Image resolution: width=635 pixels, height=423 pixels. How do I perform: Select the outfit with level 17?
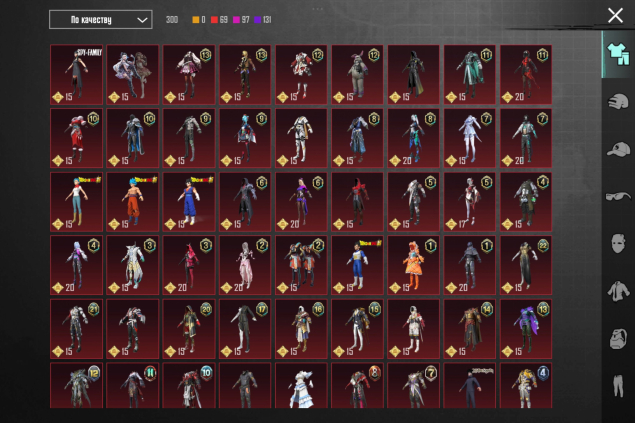pos(470,202)
